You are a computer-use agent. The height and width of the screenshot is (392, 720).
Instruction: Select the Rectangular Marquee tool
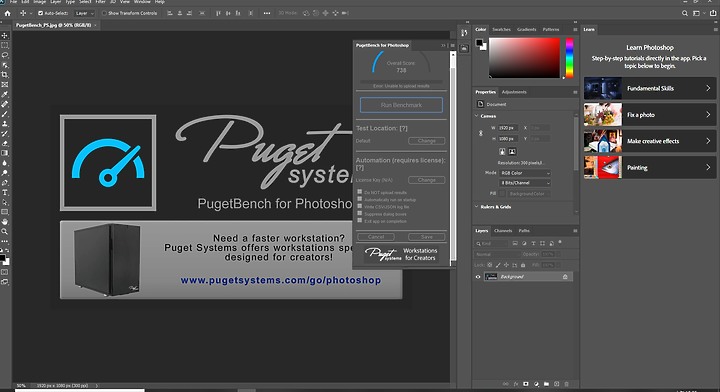pyautogui.click(x=5, y=45)
